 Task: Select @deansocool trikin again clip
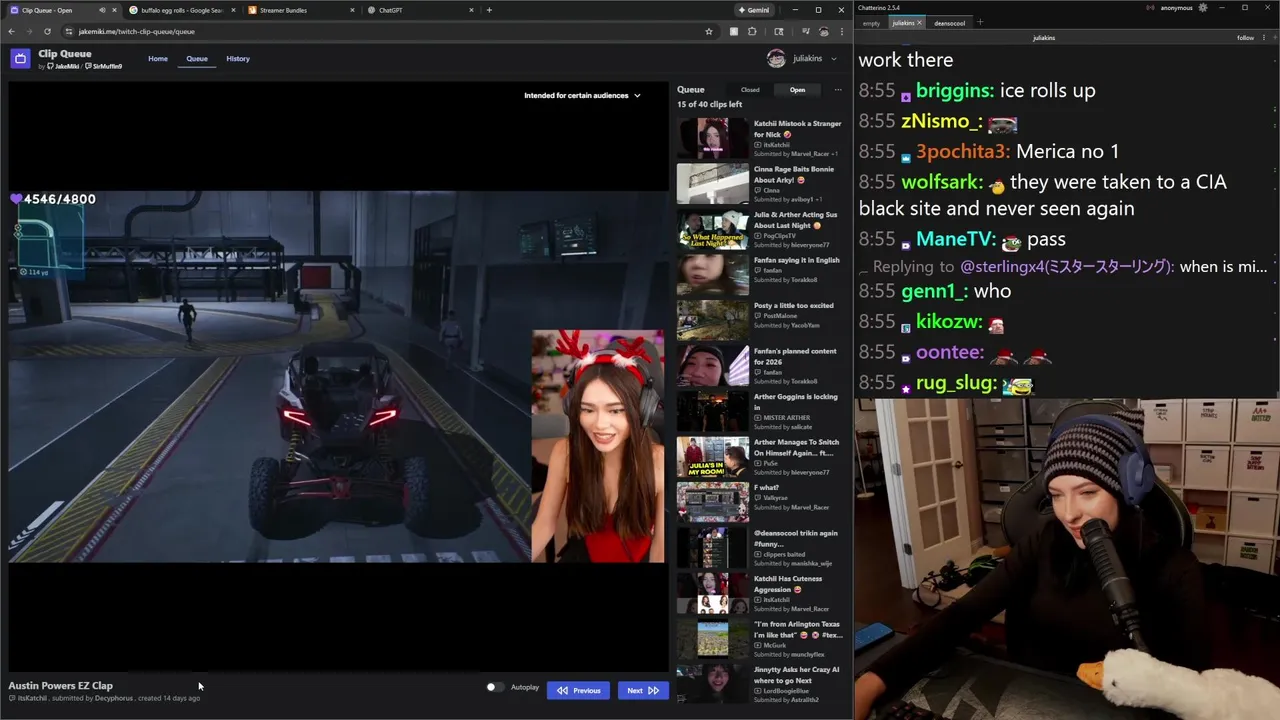click(x=760, y=548)
